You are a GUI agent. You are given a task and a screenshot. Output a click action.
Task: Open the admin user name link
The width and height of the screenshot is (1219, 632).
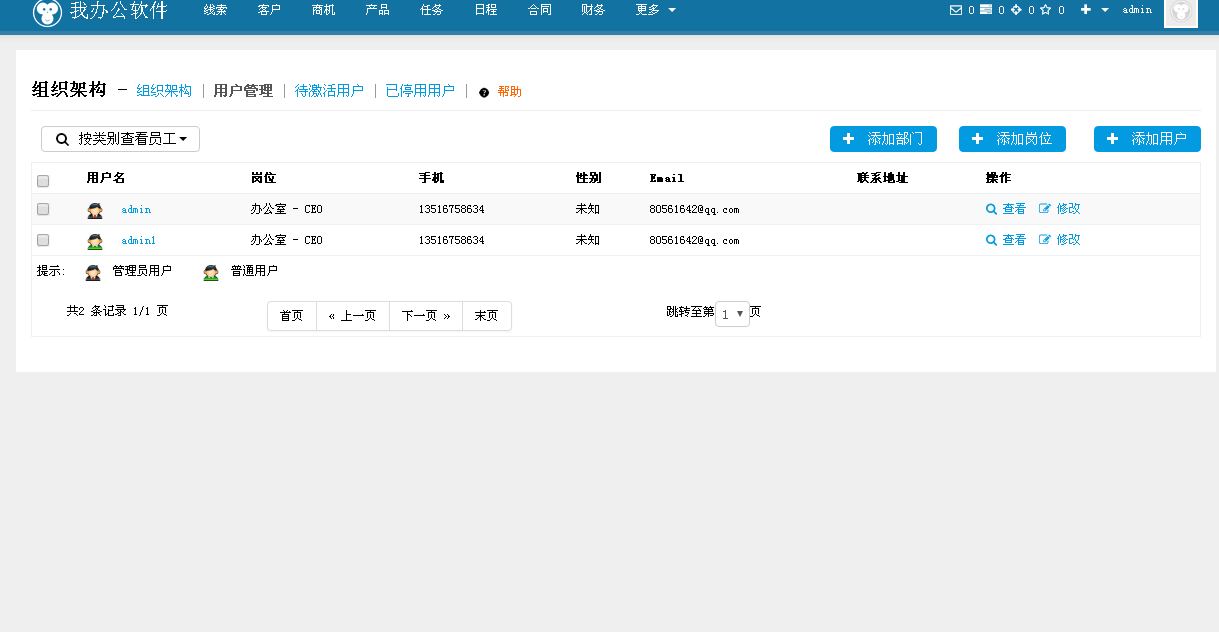click(136, 210)
